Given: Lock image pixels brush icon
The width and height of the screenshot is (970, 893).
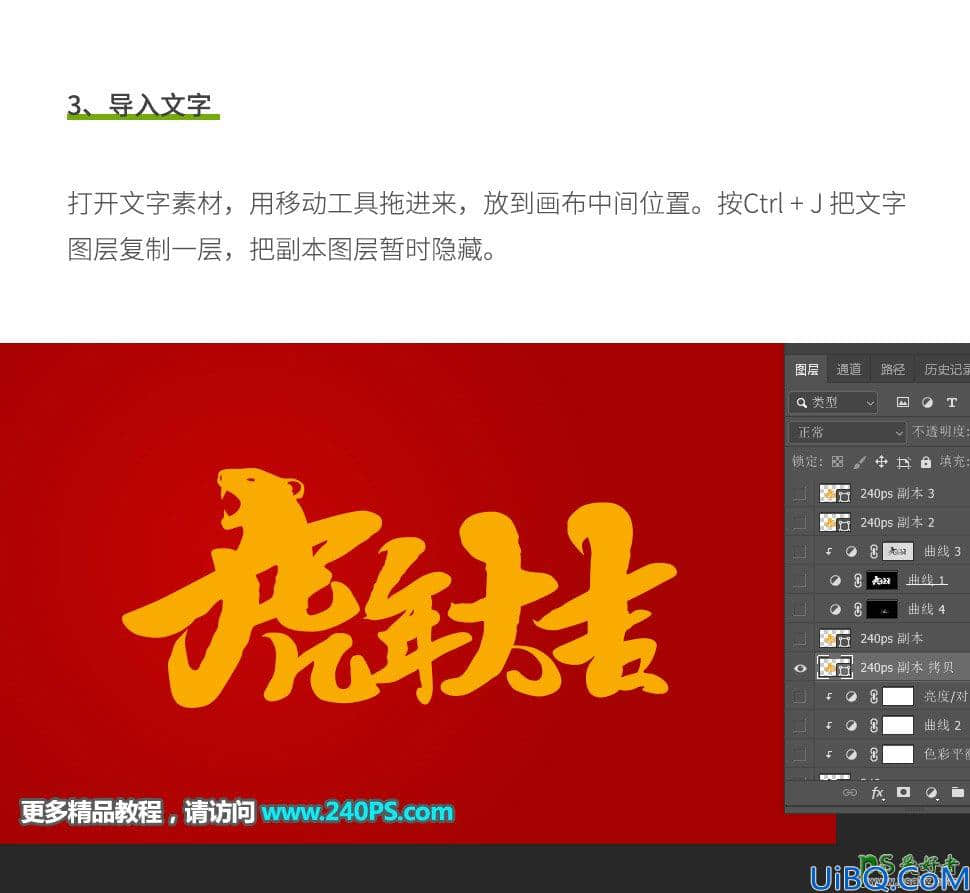Looking at the screenshot, I should 859,462.
